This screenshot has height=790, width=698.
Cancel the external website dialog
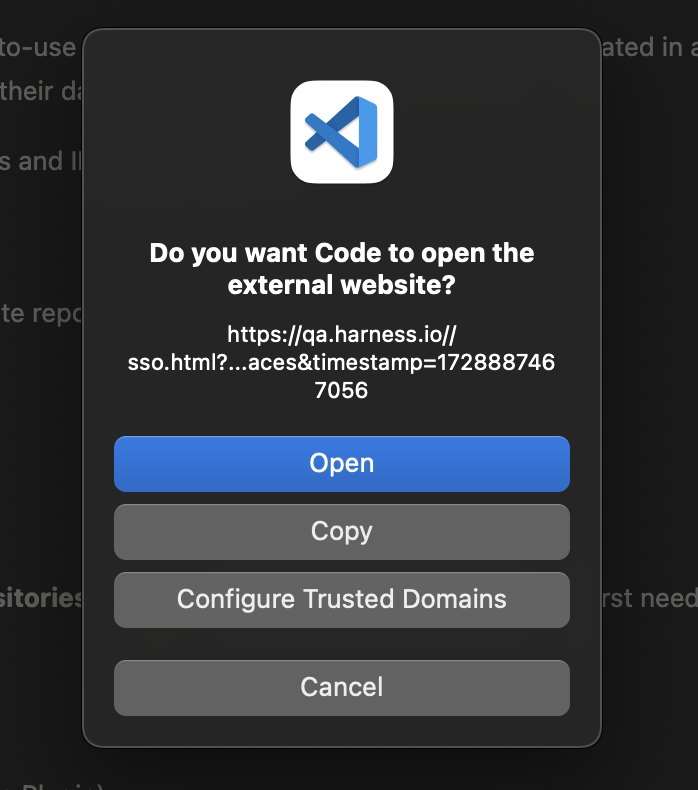click(342, 688)
